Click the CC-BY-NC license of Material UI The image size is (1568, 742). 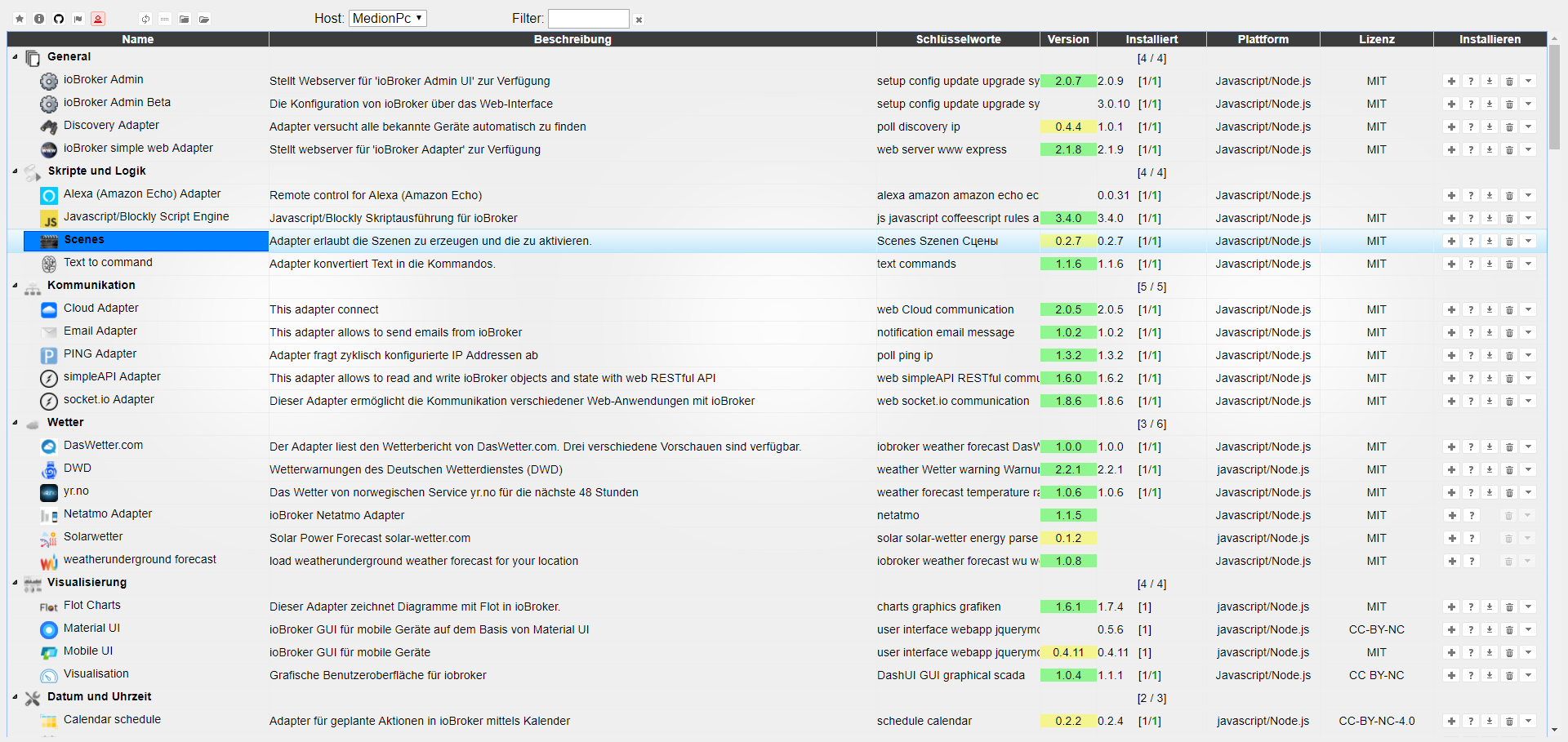(x=1377, y=630)
